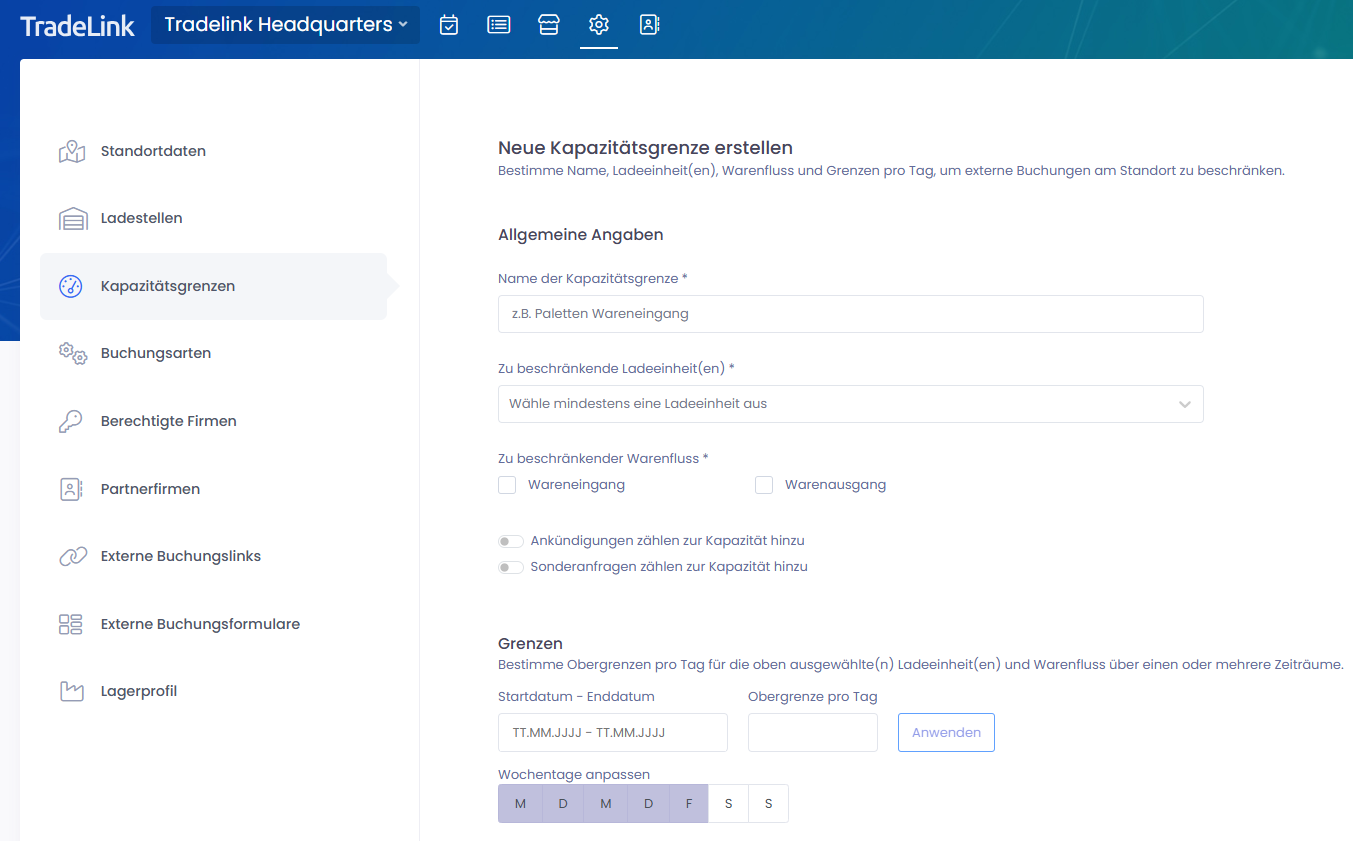1353x841 pixels.
Task: Check the Wareneingang checkbox
Action: (508, 485)
